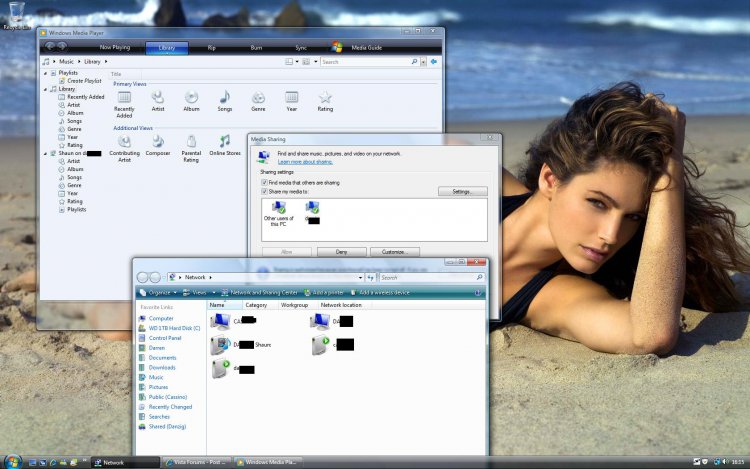Click the Media Player forward arrow button
750x469 pixels.
click(62, 46)
